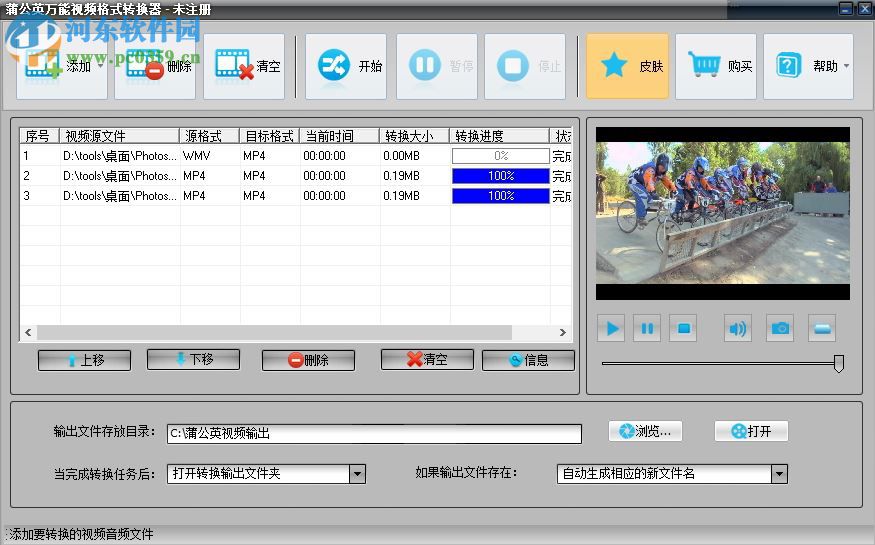Image resolution: width=875 pixels, height=545 pixels.
Task: Click the 删除 toolbar button with film icon
Action: (x=155, y=66)
